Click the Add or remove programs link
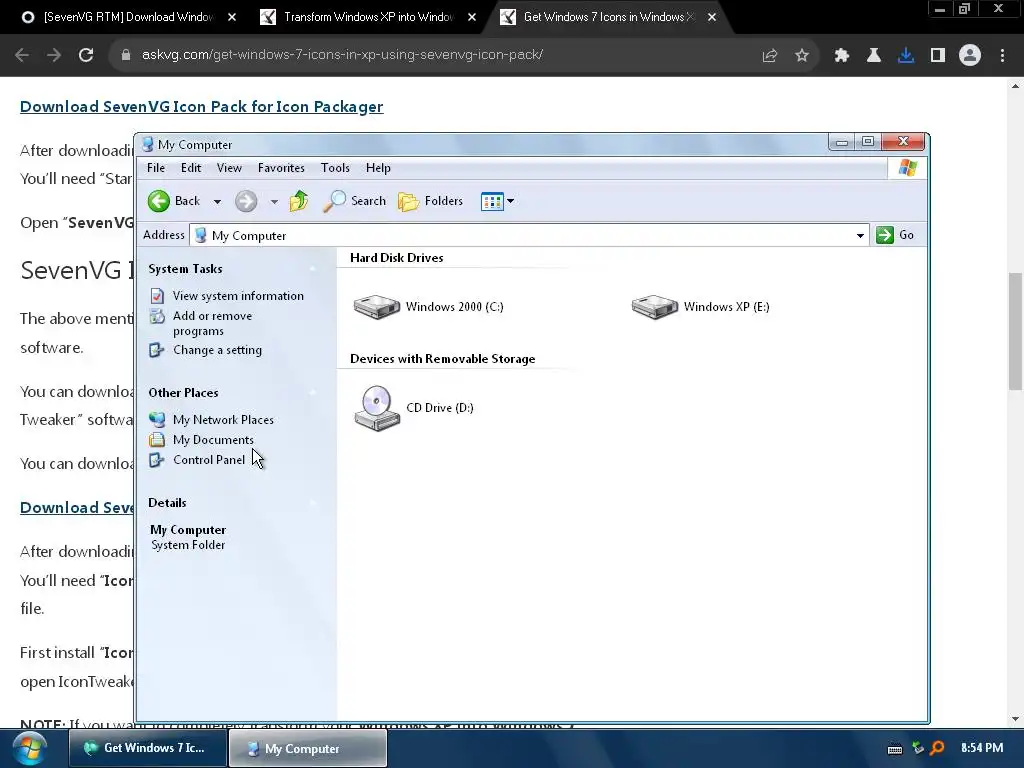The height and width of the screenshot is (768, 1024). click(212, 323)
